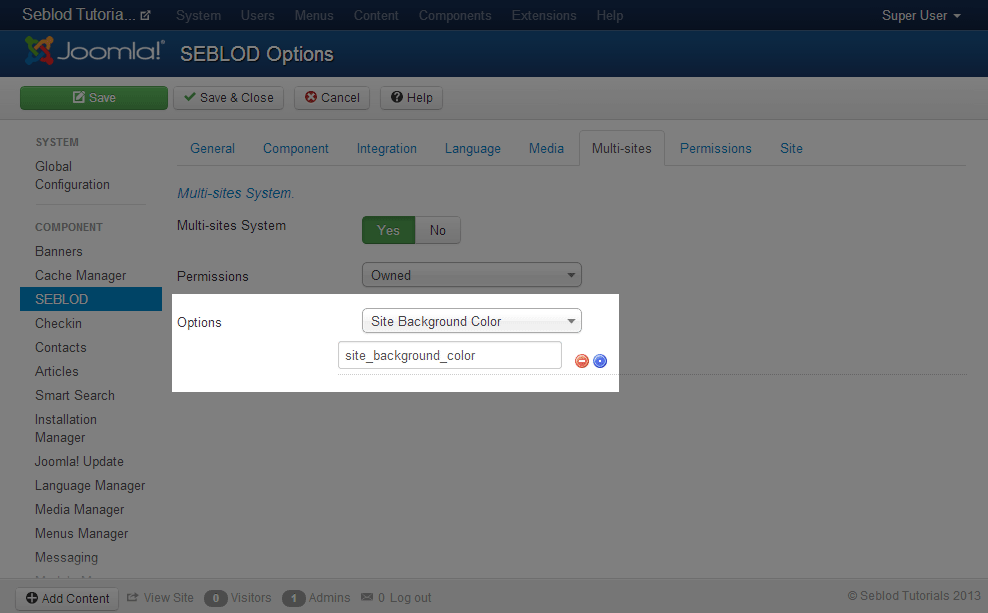This screenshot has height=613, width=988.
Task: Open Messaging in the sidebar
Action: click(66, 557)
